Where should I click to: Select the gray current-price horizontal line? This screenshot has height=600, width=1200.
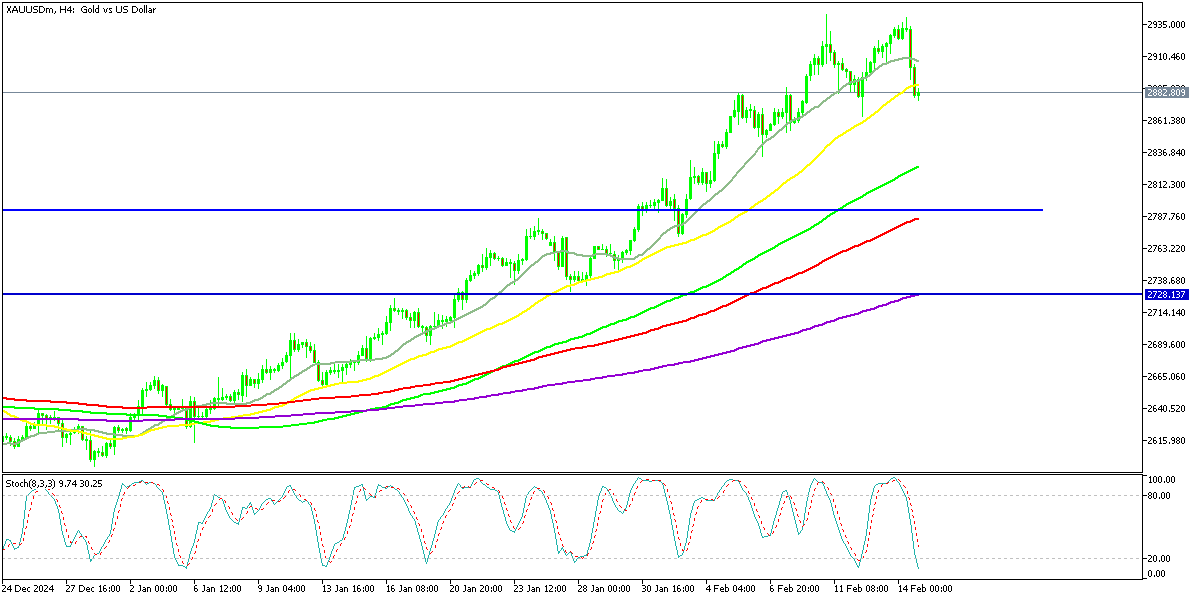tap(571, 92)
